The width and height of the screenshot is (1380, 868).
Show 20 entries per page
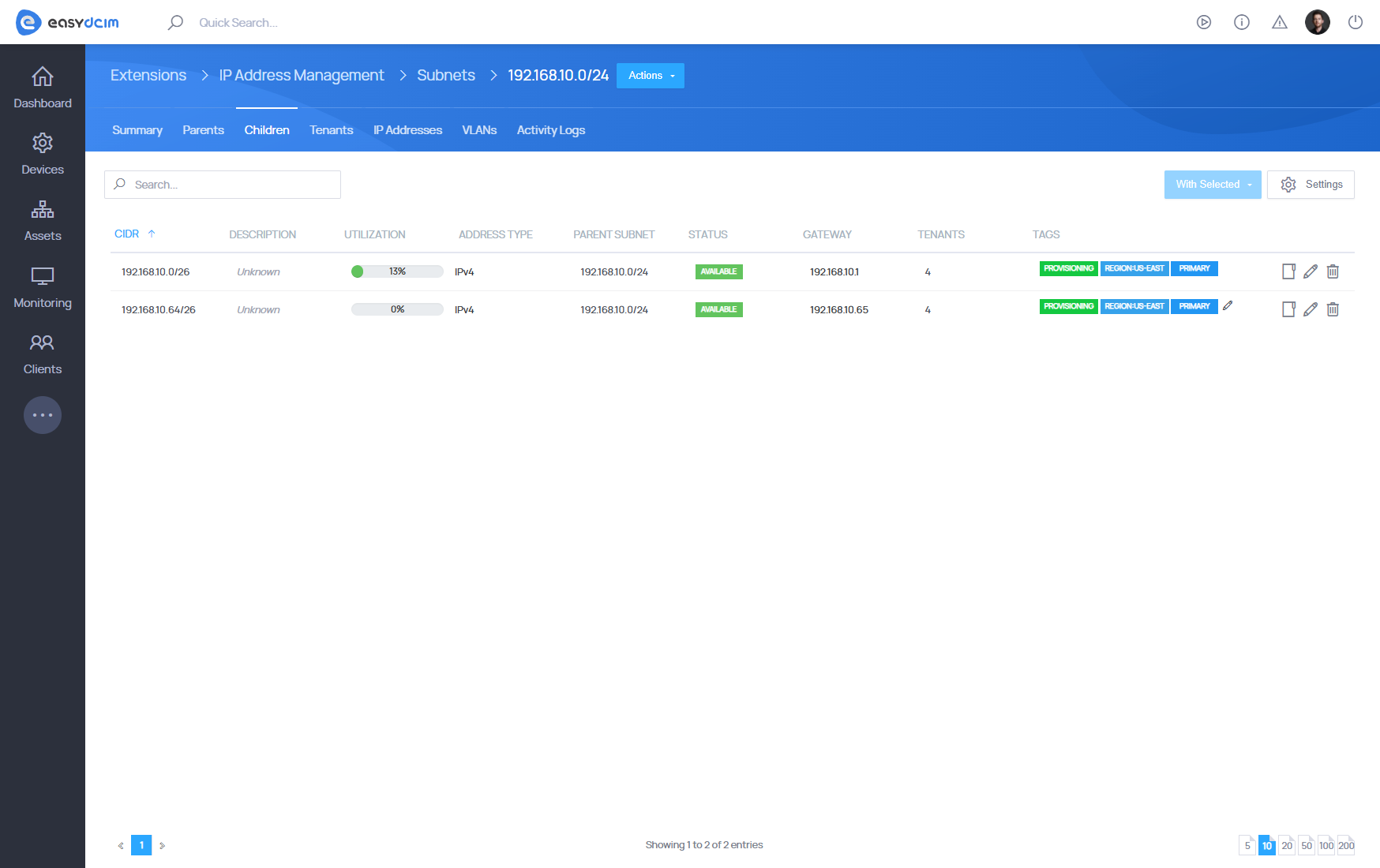tap(1287, 845)
